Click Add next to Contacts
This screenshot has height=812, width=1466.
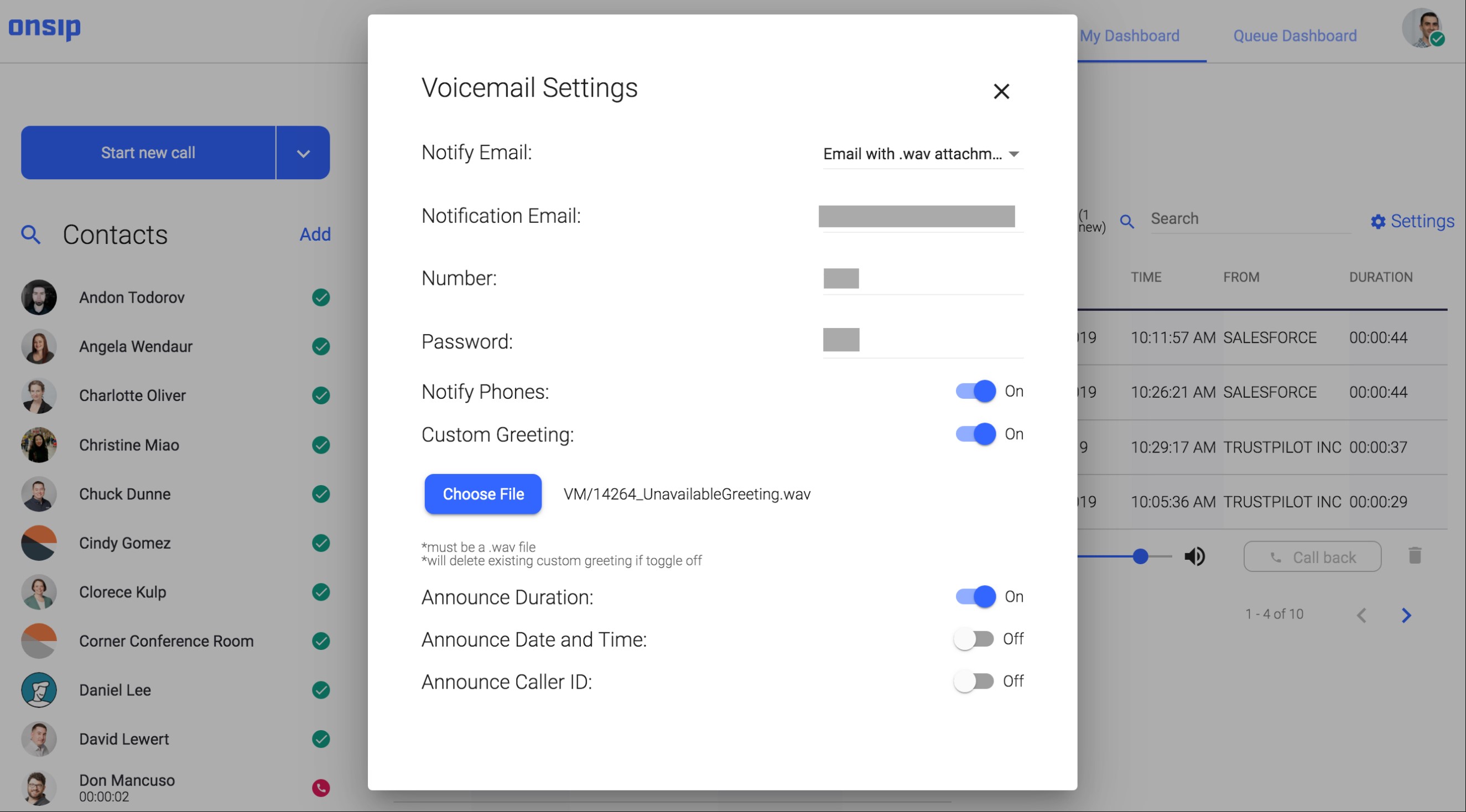(x=315, y=235)
